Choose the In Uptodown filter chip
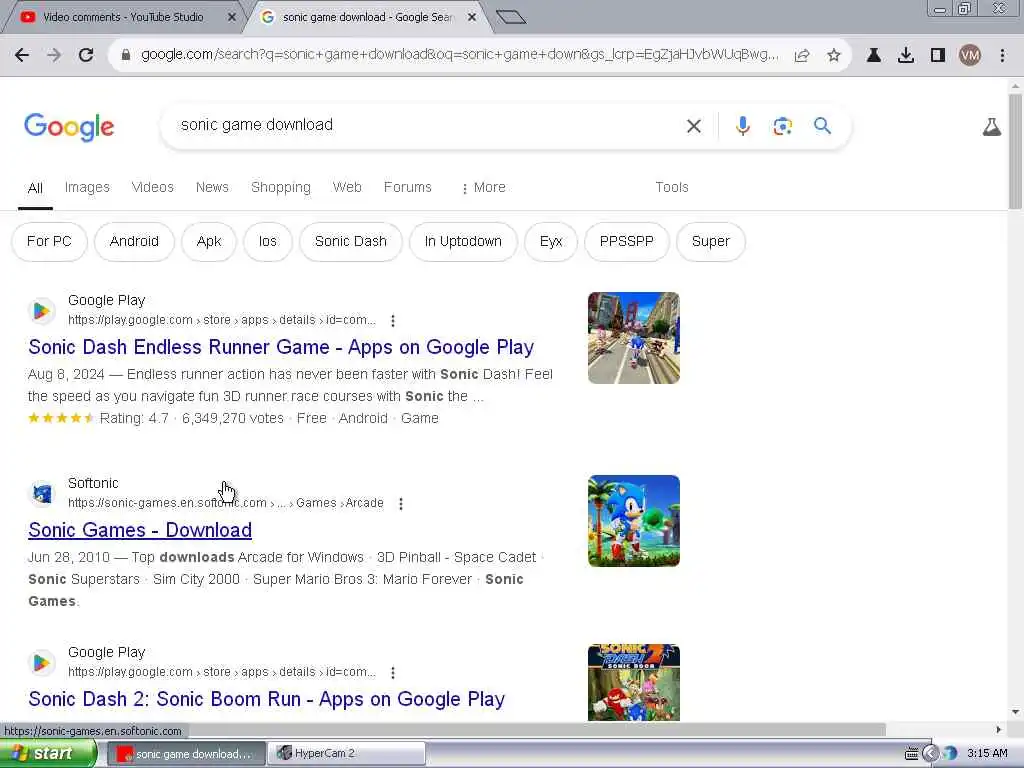This screenshot has height=768, width=1024. 463,242
